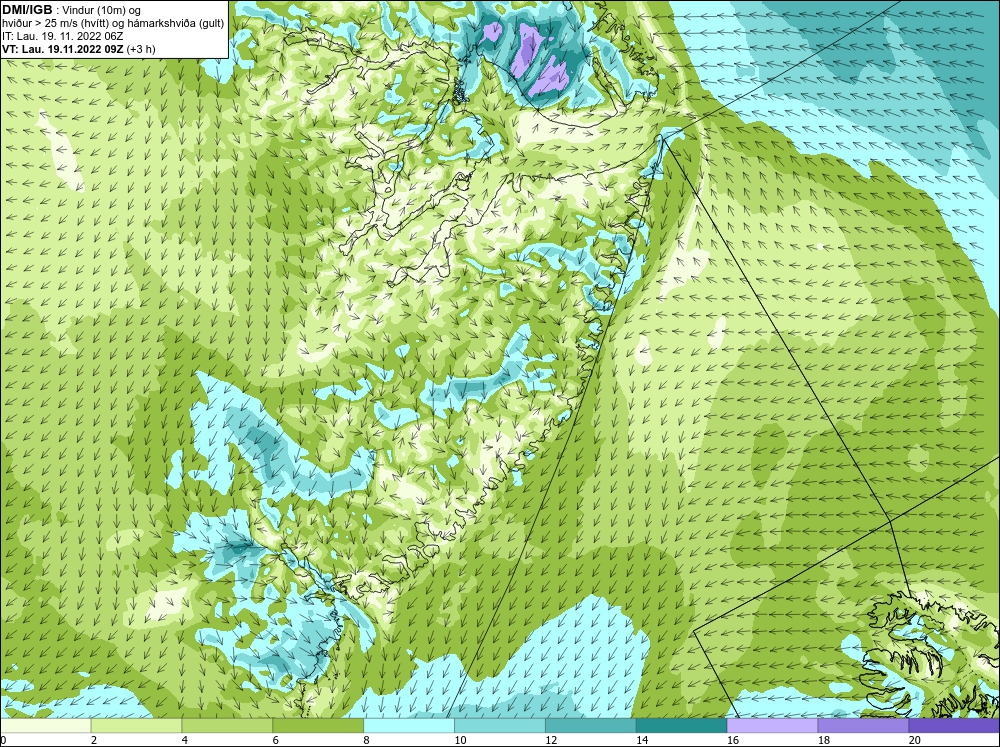The height and width of the screenshot is (747, 1000).
Task: Click the legend label '8'
Action: 367,740
